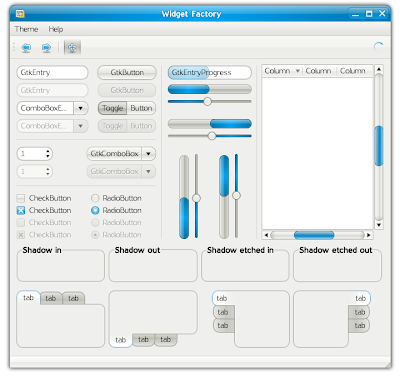Select active tab in bottom-tabbed notebook
Viewport: 400px width, 378px height.
click(121, 340)
